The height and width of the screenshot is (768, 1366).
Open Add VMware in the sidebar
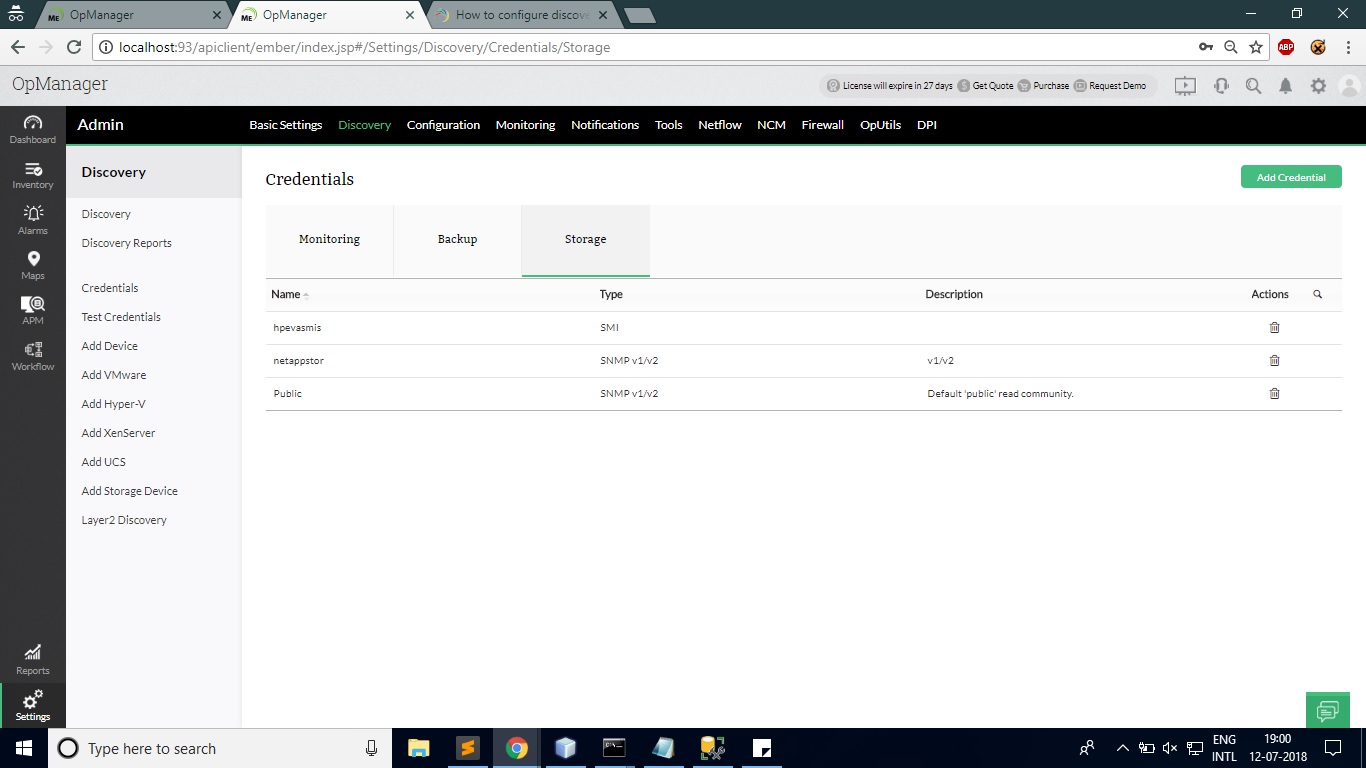tap(114, 375)
